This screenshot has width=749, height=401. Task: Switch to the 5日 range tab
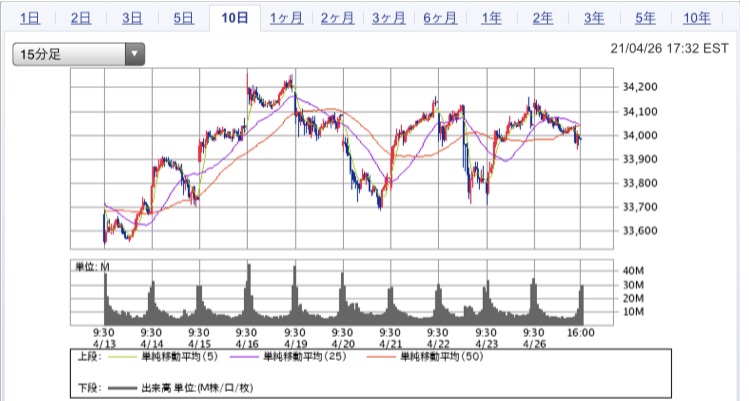183,19
